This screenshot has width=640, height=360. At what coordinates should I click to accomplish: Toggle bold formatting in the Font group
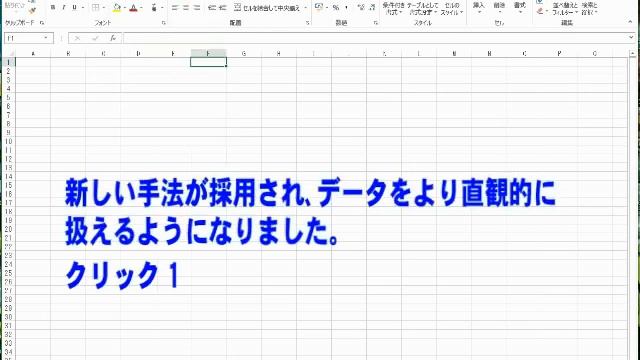point(53,7)
